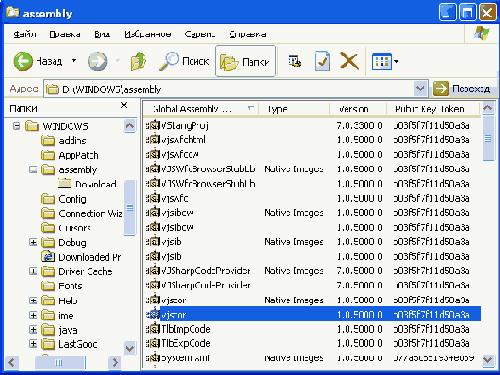Click the green Назад back arrow icon
The width and height of the screenshot is (500, 375).
23,61
